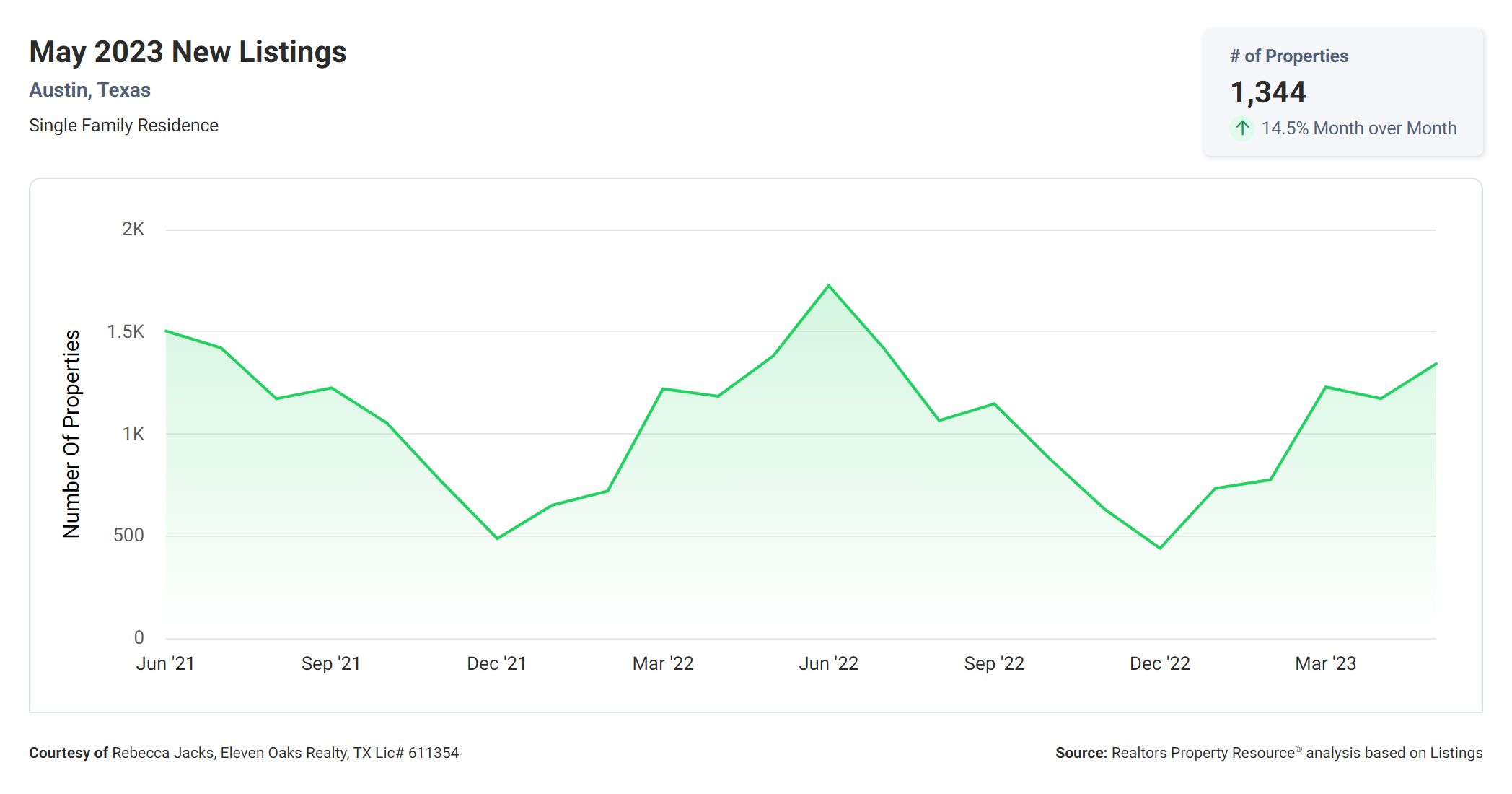Click the Sep '21 x-axis label
Screen dimensions: 1512x794
330,663
